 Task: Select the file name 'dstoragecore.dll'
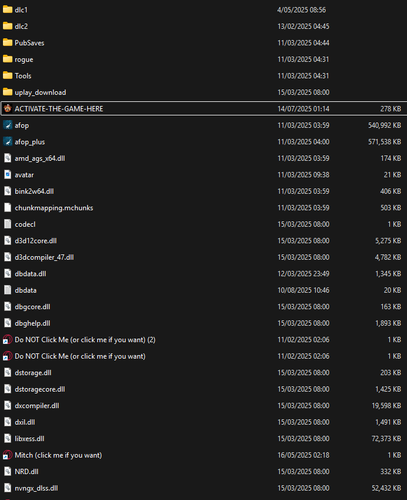40,389
